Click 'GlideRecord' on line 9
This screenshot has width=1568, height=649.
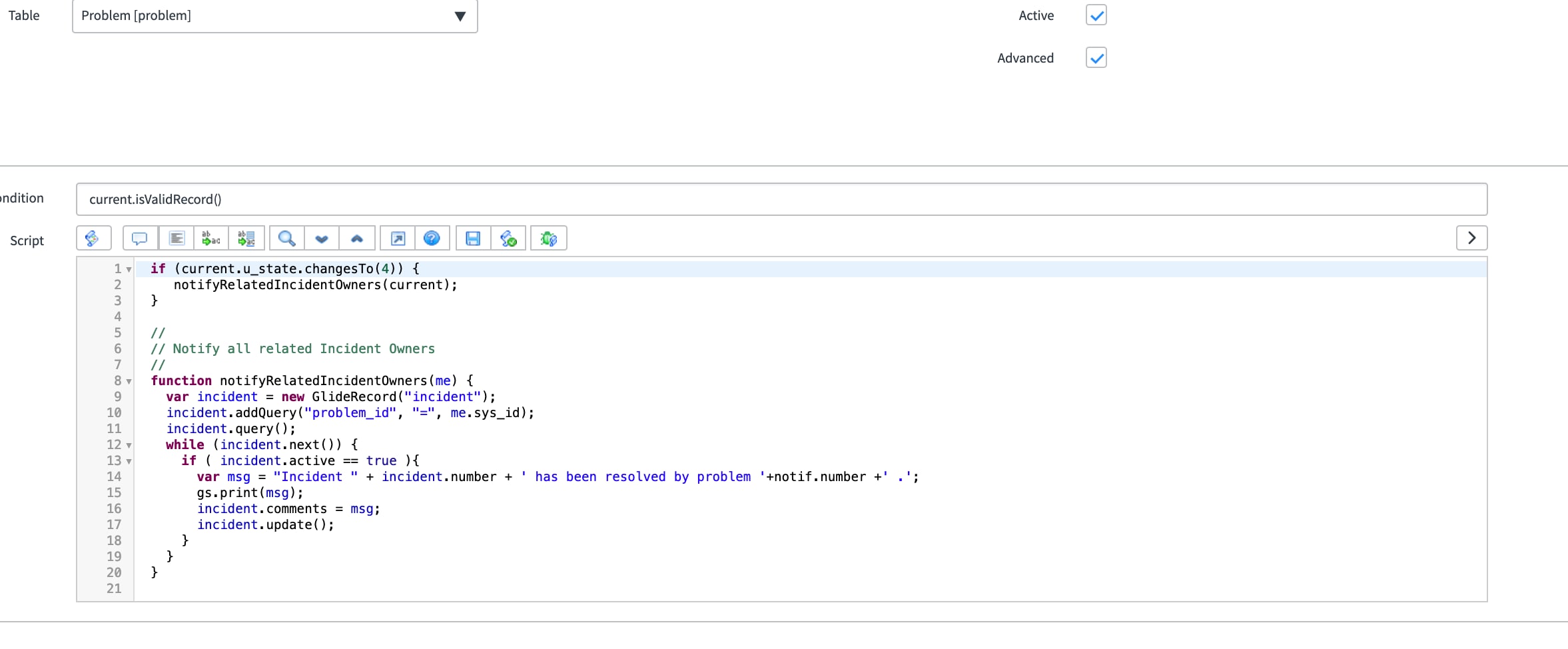point(354,396)
